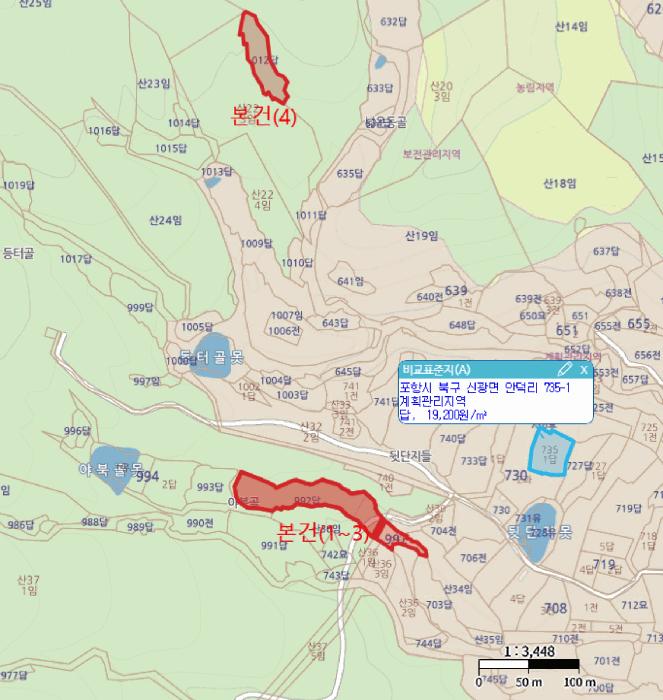This screenshot has width=663, height=700.
Task: Click the 50 m mark on scale bar
Action: point(529,682)
